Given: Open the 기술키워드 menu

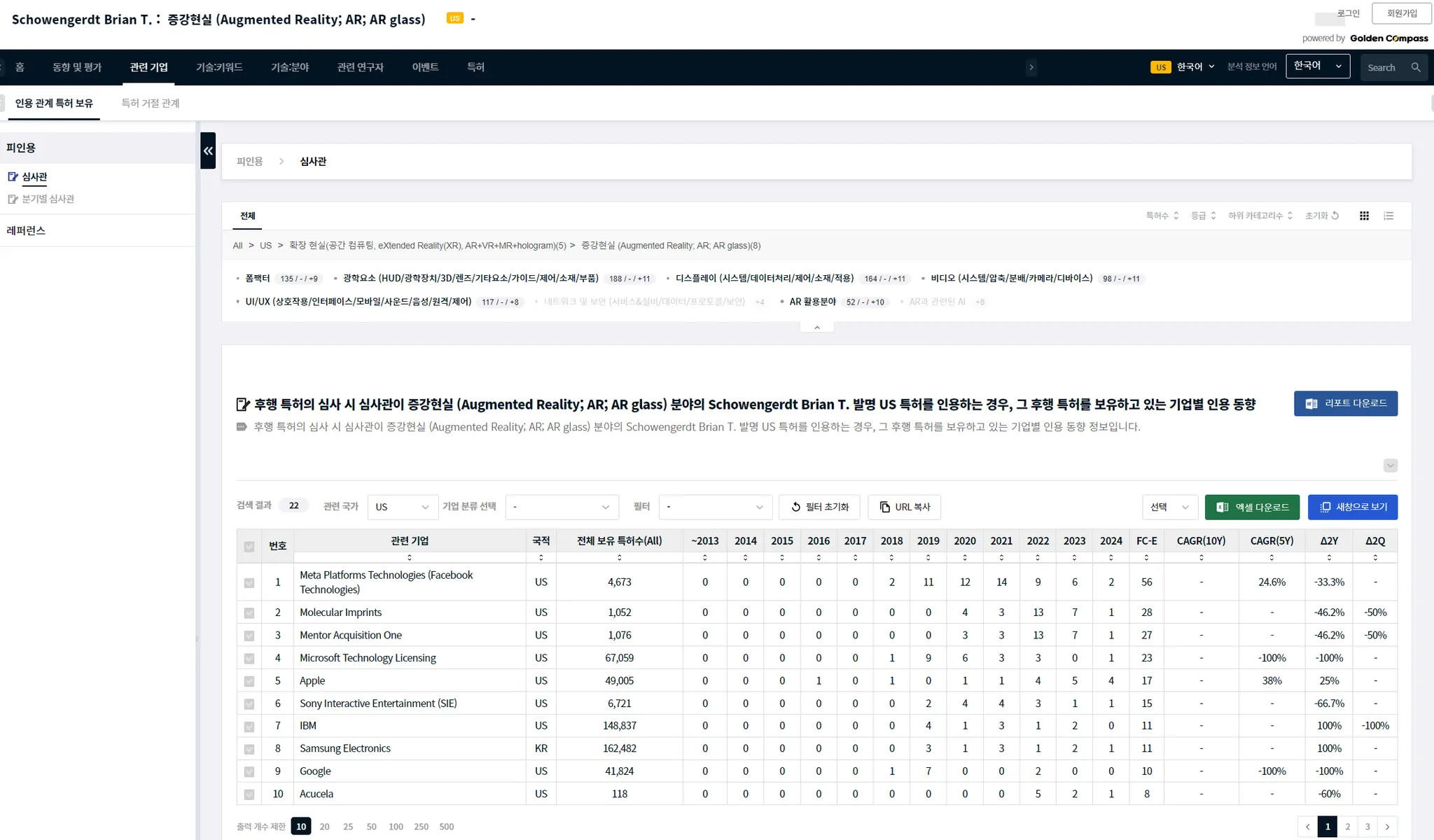Looking at the screenshot, I should (x=219, y=67).
